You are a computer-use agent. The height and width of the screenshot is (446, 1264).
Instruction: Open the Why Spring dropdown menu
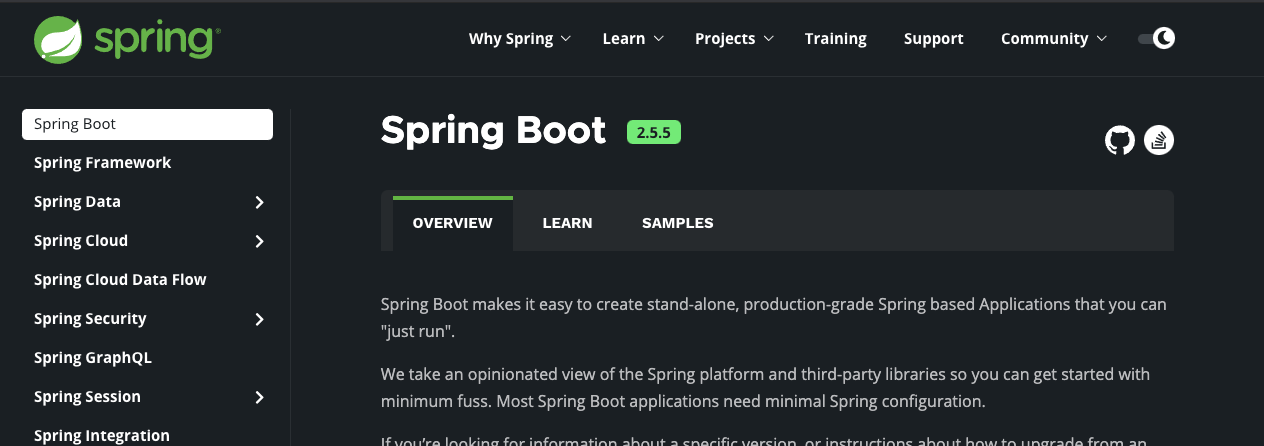click(x=520, y=39)
